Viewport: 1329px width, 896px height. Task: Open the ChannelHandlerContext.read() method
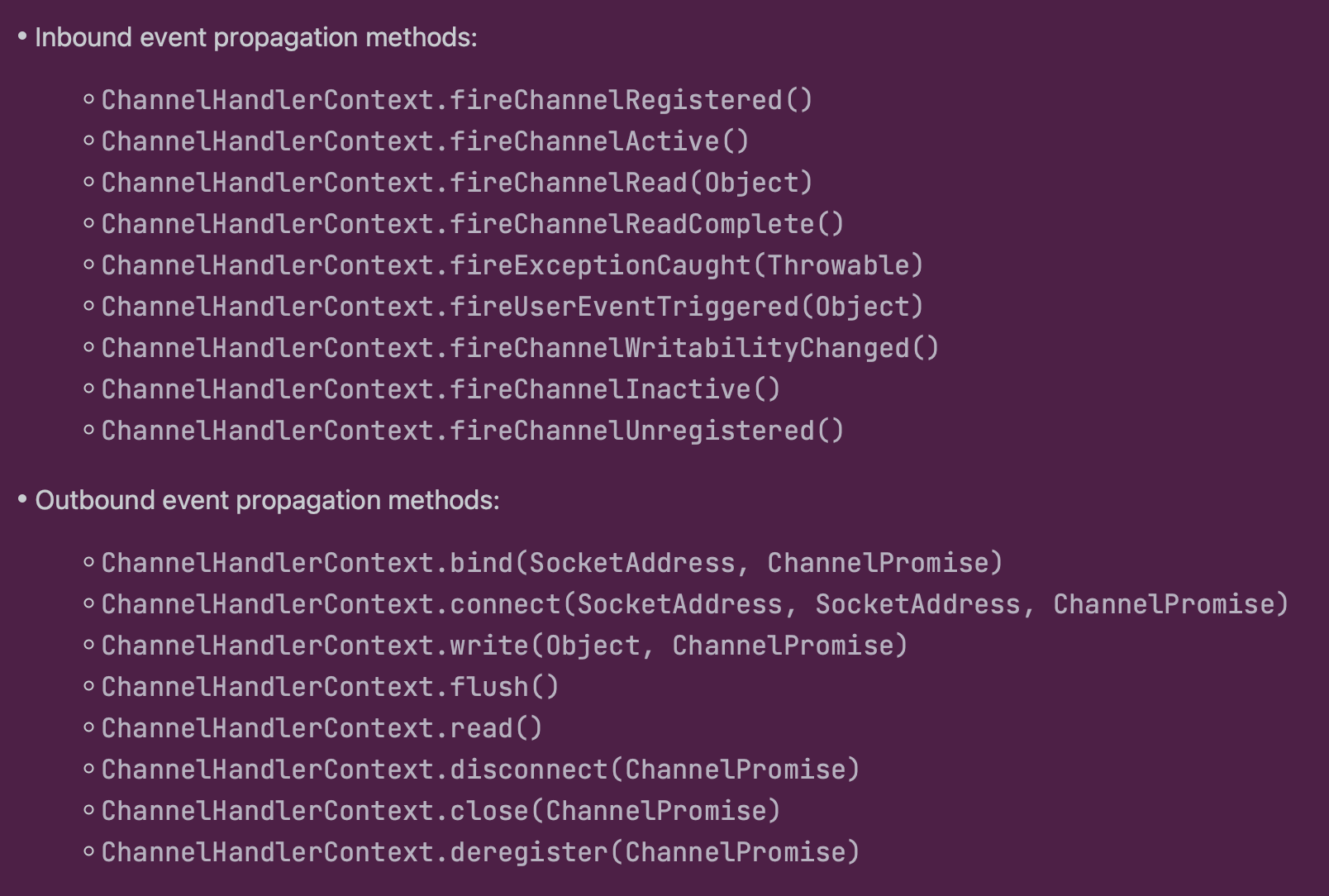[322, 728]
